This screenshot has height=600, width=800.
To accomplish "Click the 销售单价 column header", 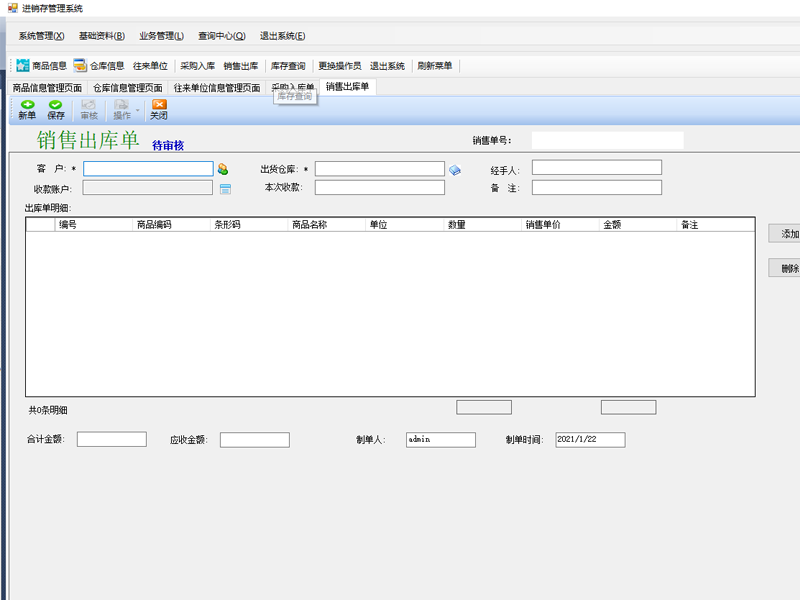I will (x=560, y=224).
